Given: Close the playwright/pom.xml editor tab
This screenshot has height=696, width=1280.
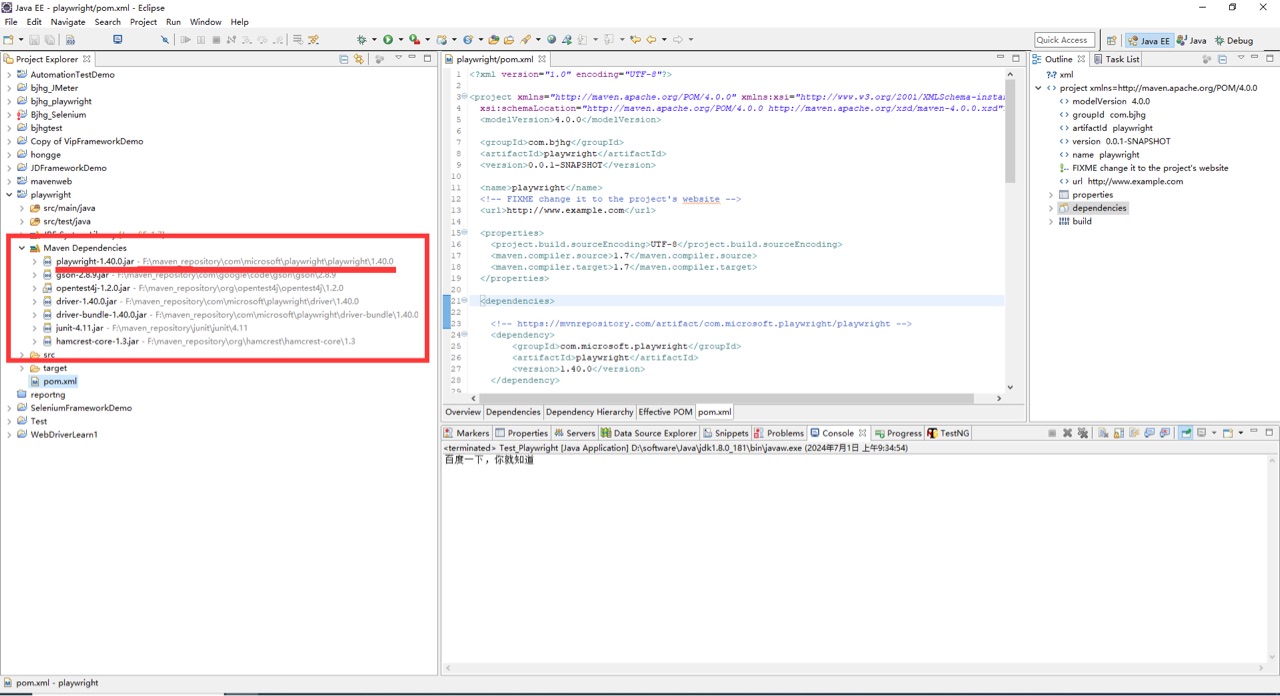Looking at the screenshot, I should (542, 59).
